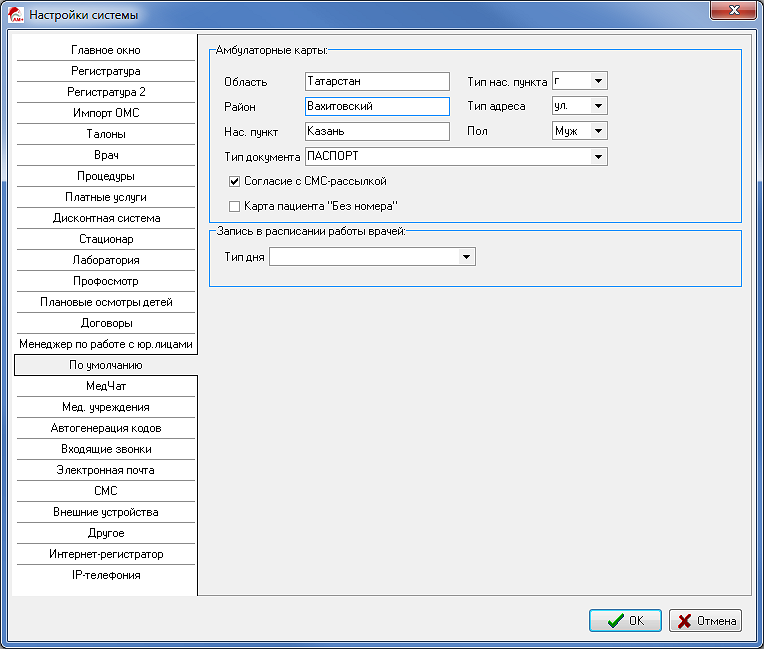Open the Регистратура tab
The width and height of the screenshot is (764, 649).
106,71
